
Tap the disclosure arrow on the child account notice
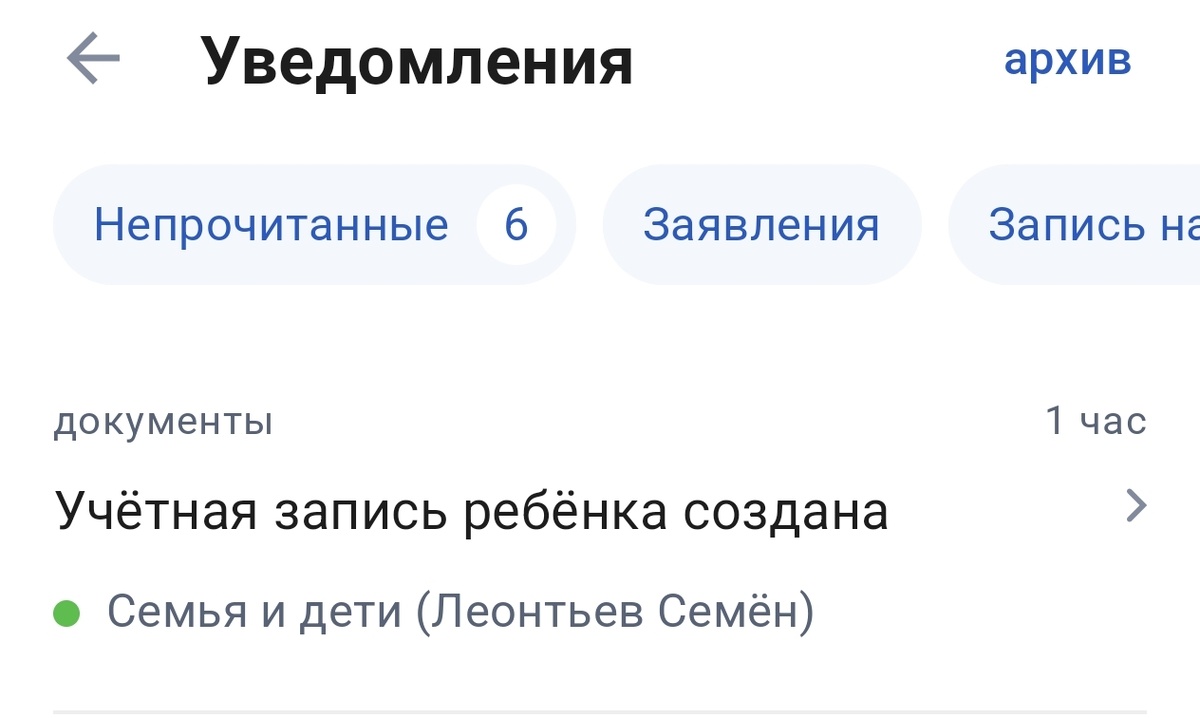click(1135, 505)
